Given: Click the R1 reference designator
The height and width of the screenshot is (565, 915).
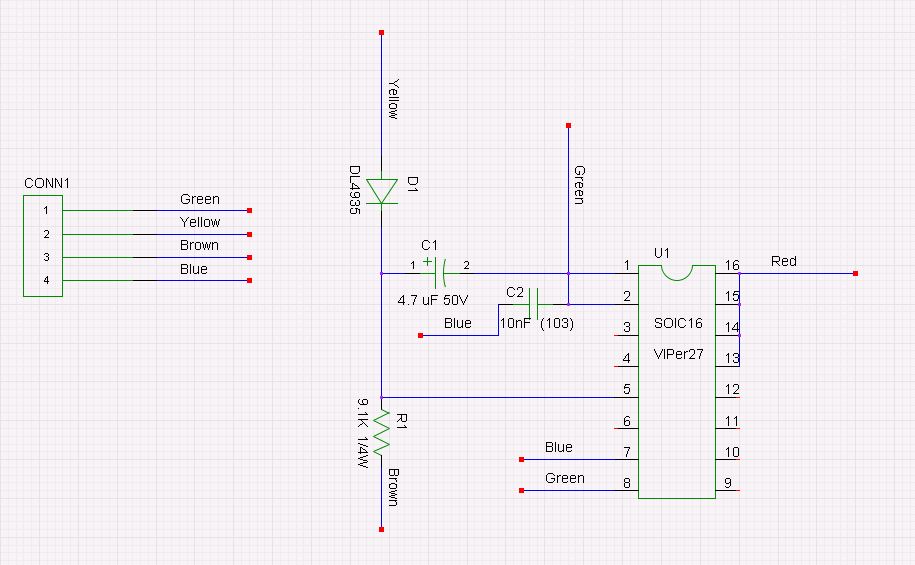Looking at the screenshot, I should coord(401,421).
